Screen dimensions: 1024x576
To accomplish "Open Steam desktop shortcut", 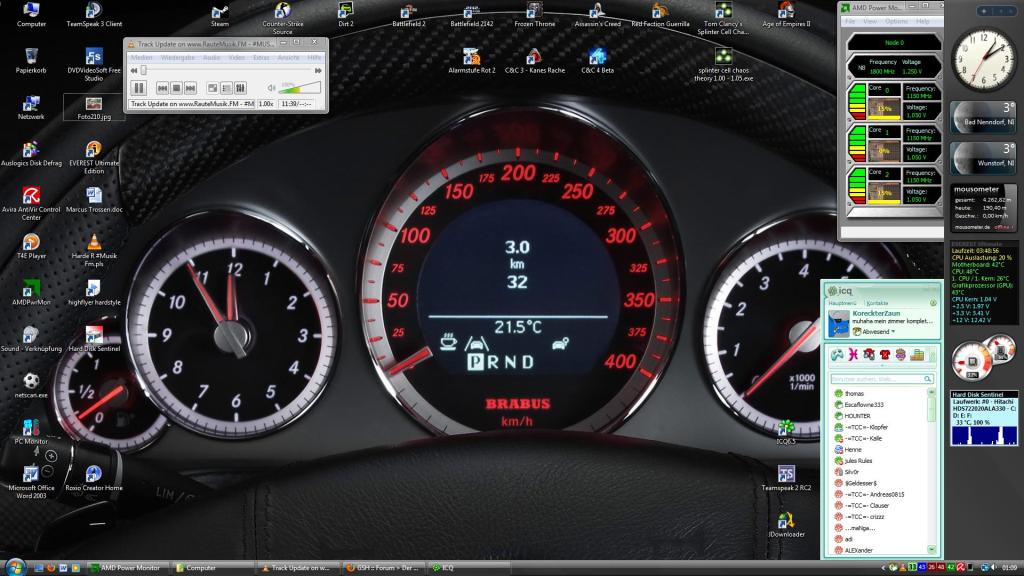I will pos(220,14).
